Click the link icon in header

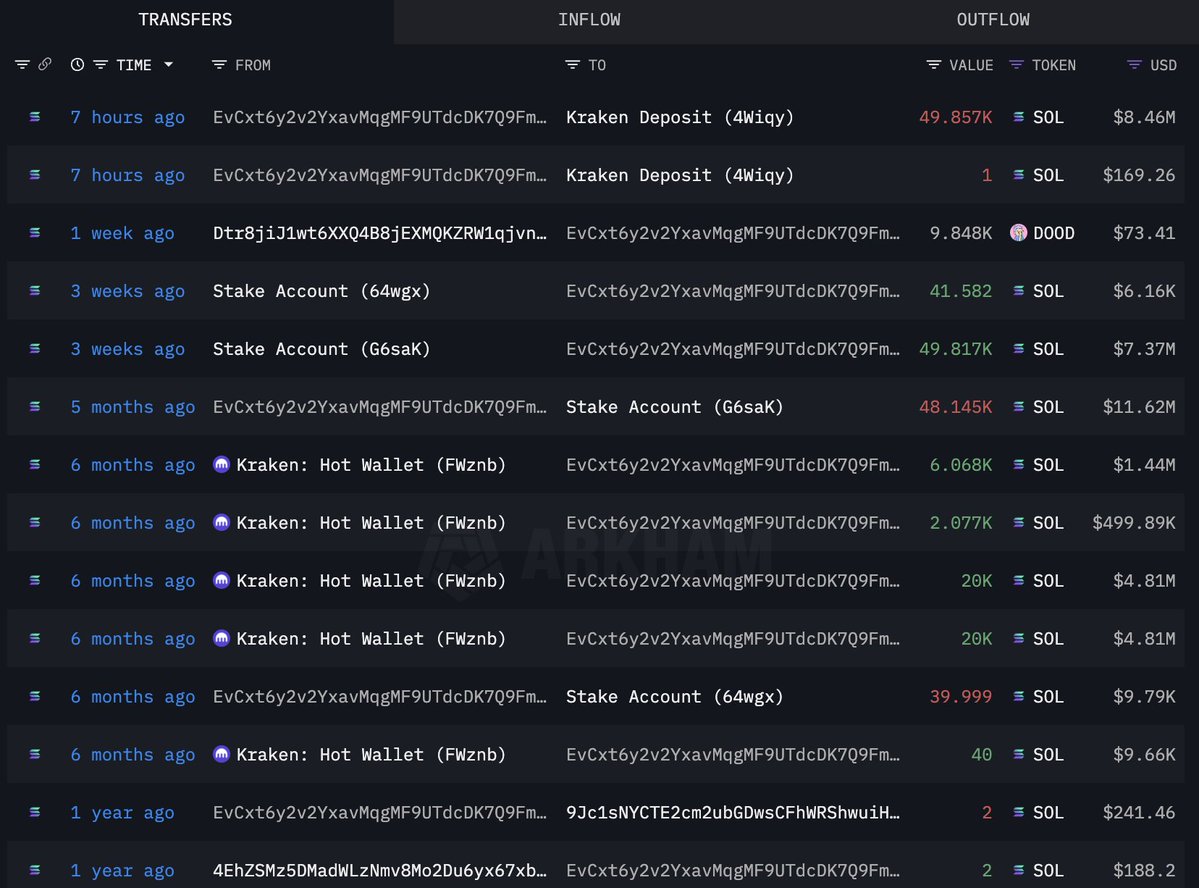[x=45, y=64]
